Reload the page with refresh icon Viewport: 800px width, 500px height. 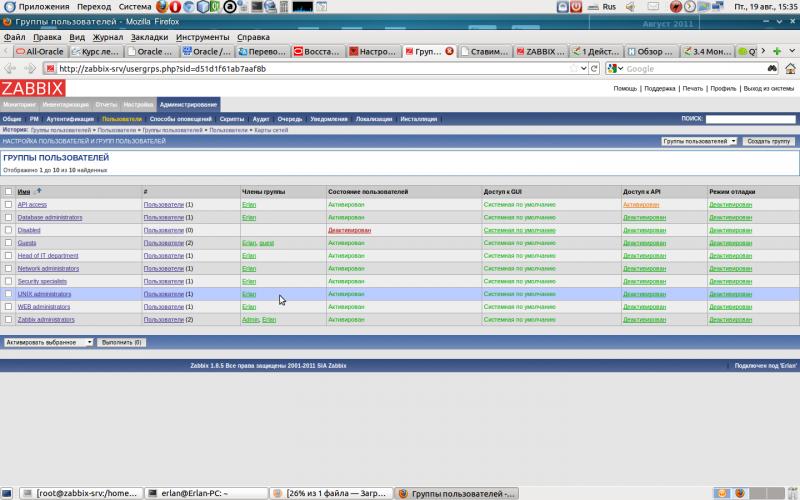594,68
